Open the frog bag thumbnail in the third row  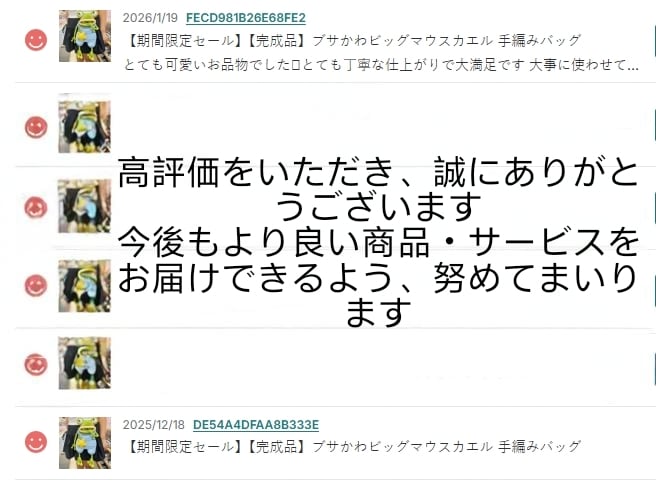point(85,206)
